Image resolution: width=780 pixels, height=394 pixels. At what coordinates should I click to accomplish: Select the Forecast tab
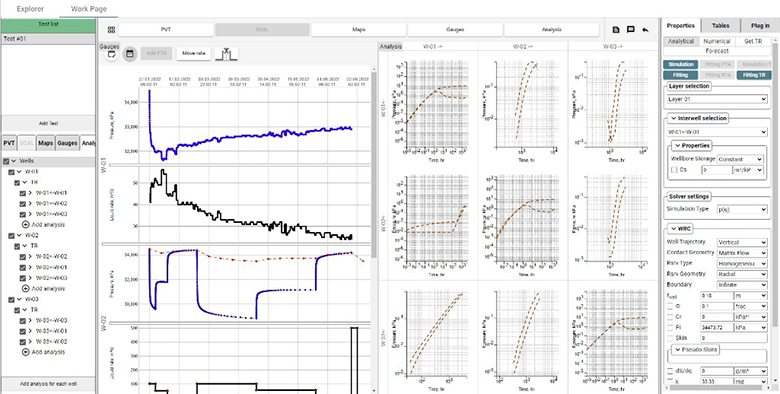(717, 51)
